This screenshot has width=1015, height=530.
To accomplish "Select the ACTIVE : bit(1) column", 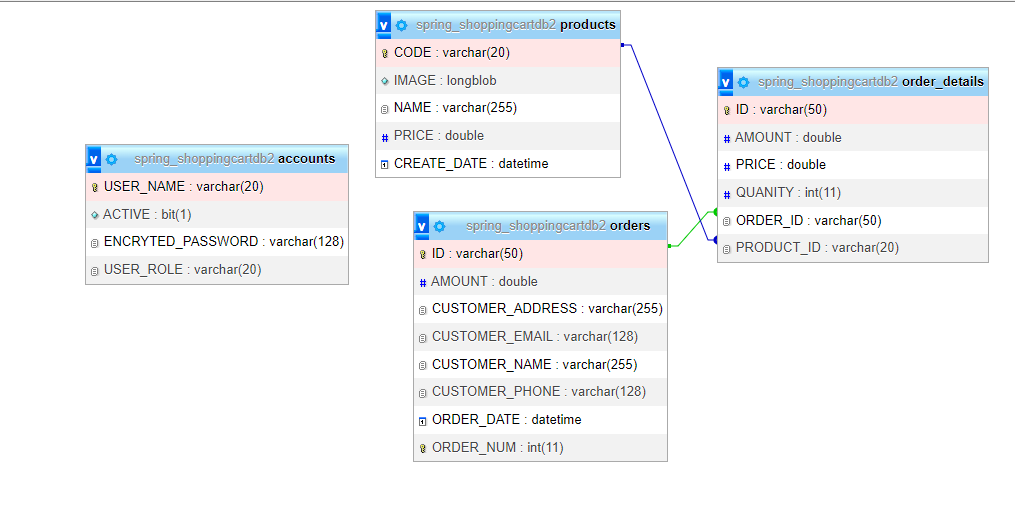I will [217, 214].
